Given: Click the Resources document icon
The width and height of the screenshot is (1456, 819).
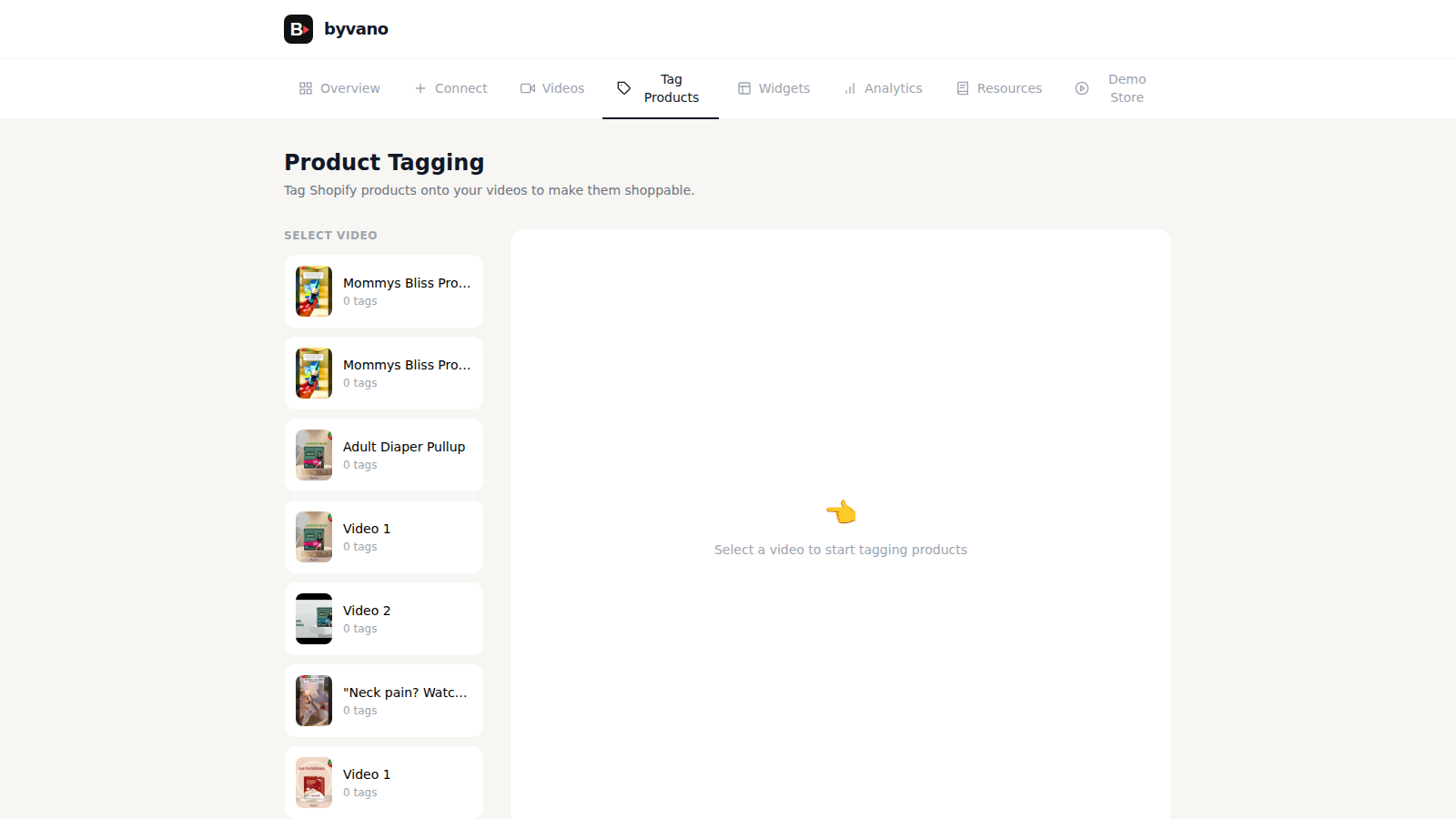Looking at the screenshot, I should click(x=963, y=87).
